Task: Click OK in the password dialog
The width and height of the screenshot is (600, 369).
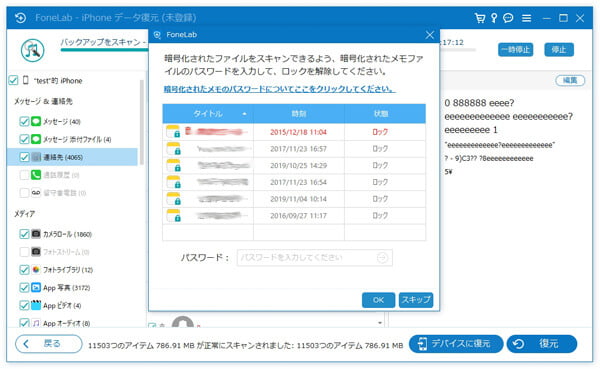Action: pos(378,300)
